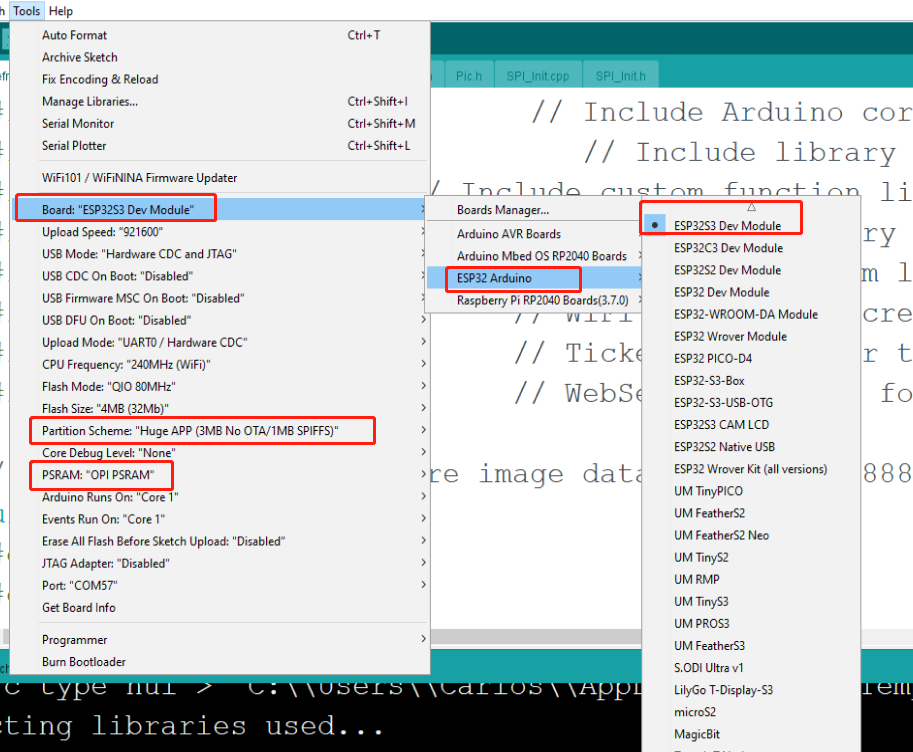
Task: Expand JTAG Adapter Disabled submenu
Action: 220,563
